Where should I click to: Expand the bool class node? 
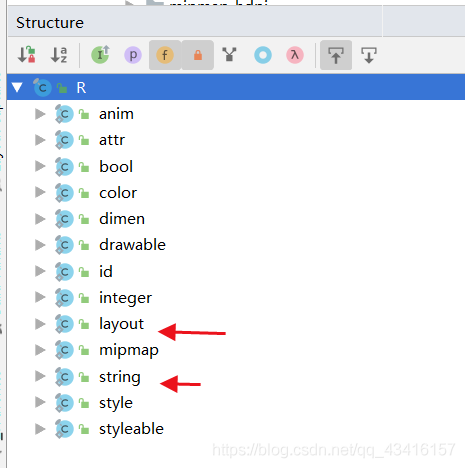pyautogui.click(x=40, y=166)
